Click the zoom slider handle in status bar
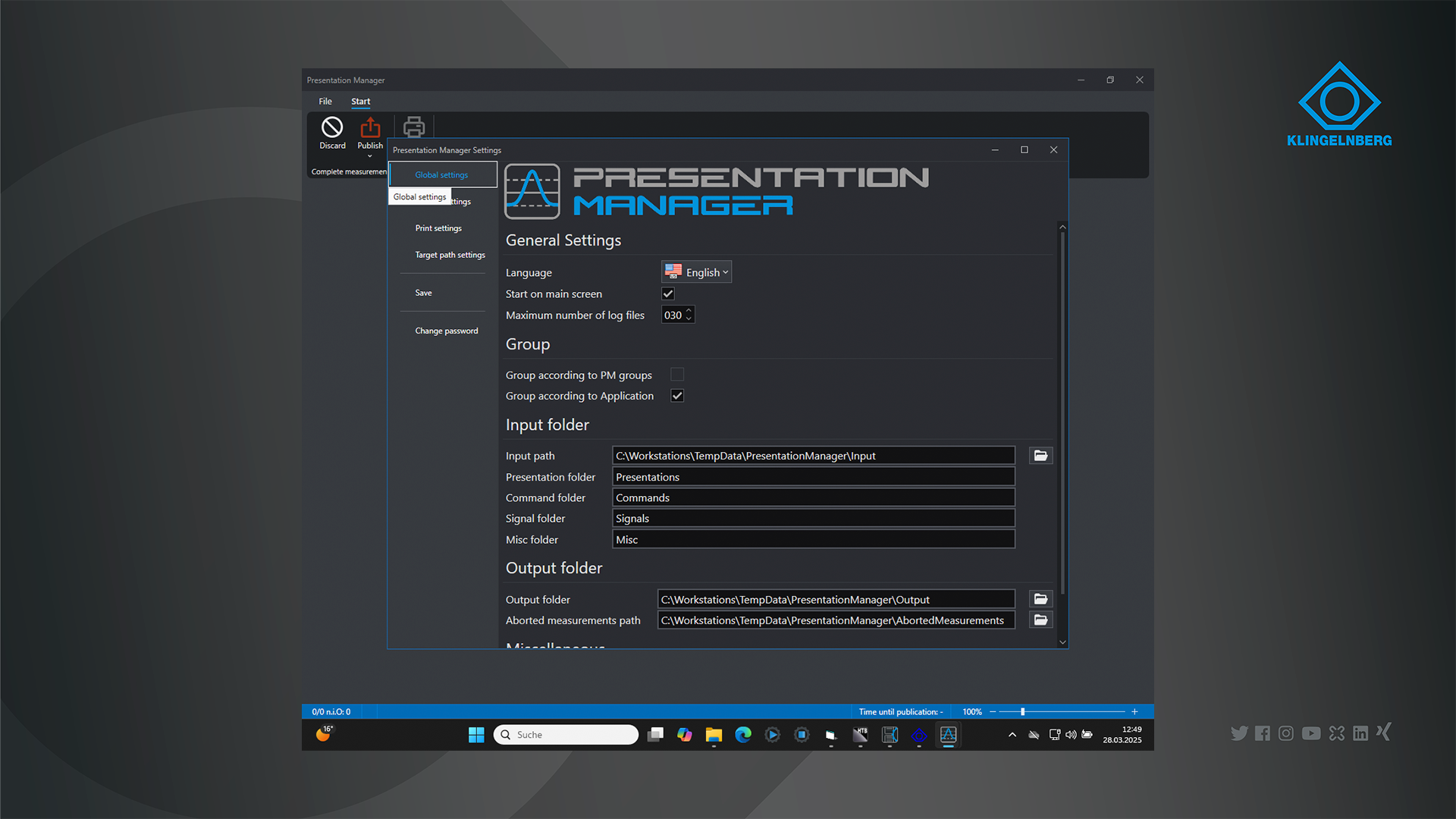 pos(1022,711)
